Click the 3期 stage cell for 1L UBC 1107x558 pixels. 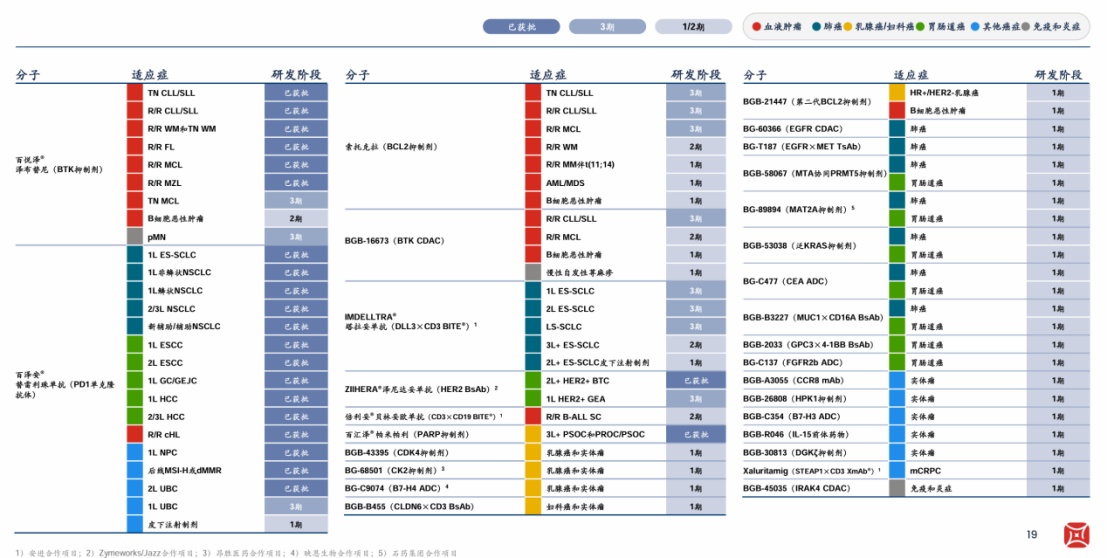[x=296, y=506]
